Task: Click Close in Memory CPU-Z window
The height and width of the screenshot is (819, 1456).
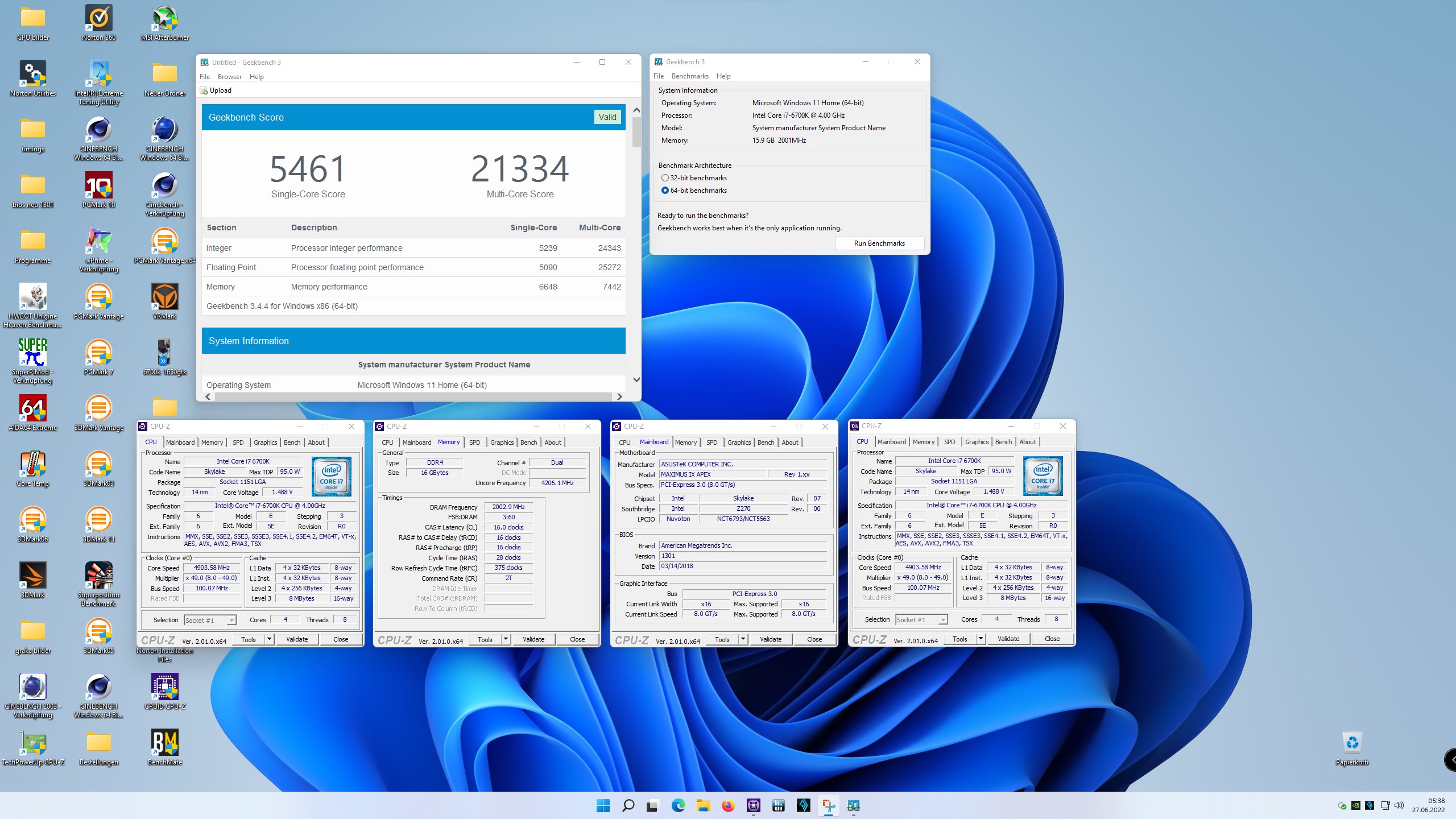Action: point(577,639)
